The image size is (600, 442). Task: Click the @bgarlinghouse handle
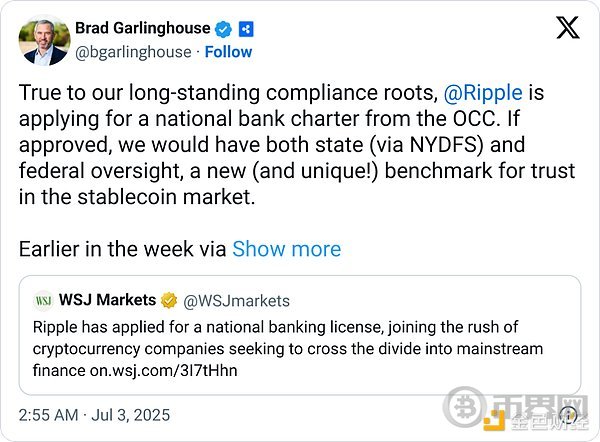pyautogui.click(x=134, y=51)
